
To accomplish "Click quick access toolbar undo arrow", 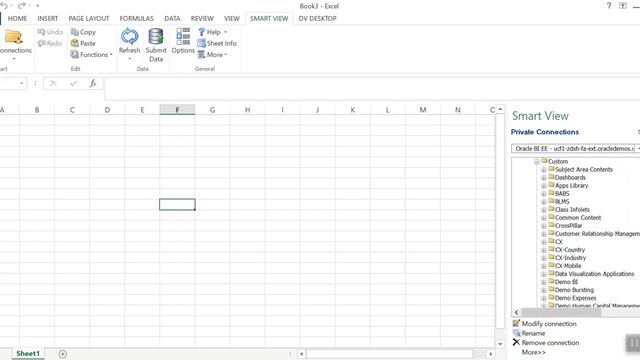I will pos(4,6).
